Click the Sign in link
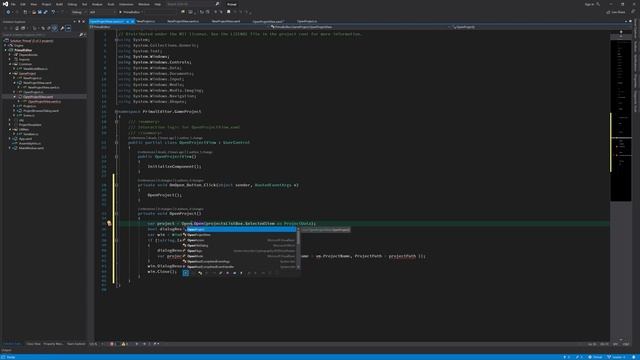The image size is (640, 360). pos(589,4)
